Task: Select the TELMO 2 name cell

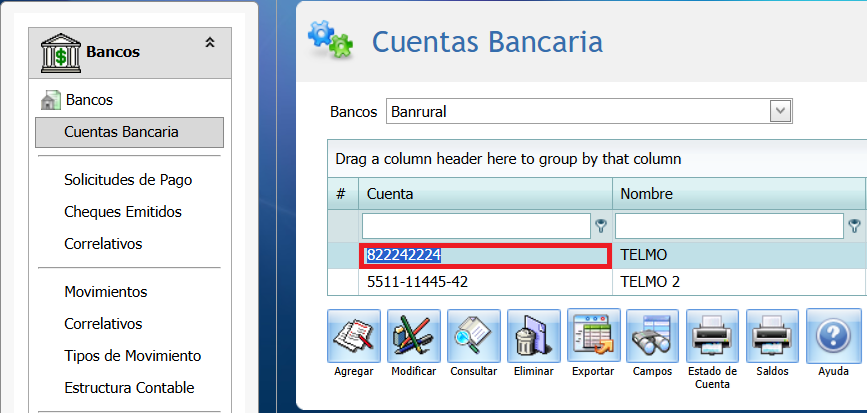Action: (739, 283)
